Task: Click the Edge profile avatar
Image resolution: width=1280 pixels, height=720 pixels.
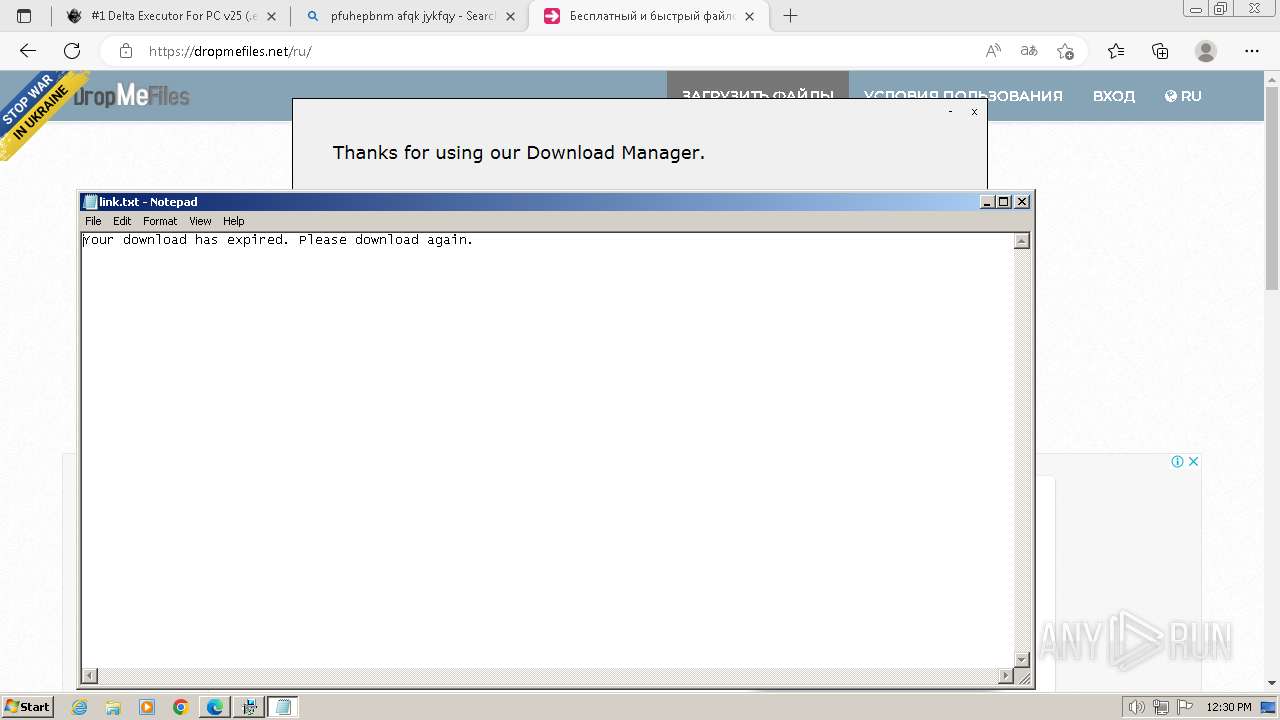Action: (x=1206, y=51)
